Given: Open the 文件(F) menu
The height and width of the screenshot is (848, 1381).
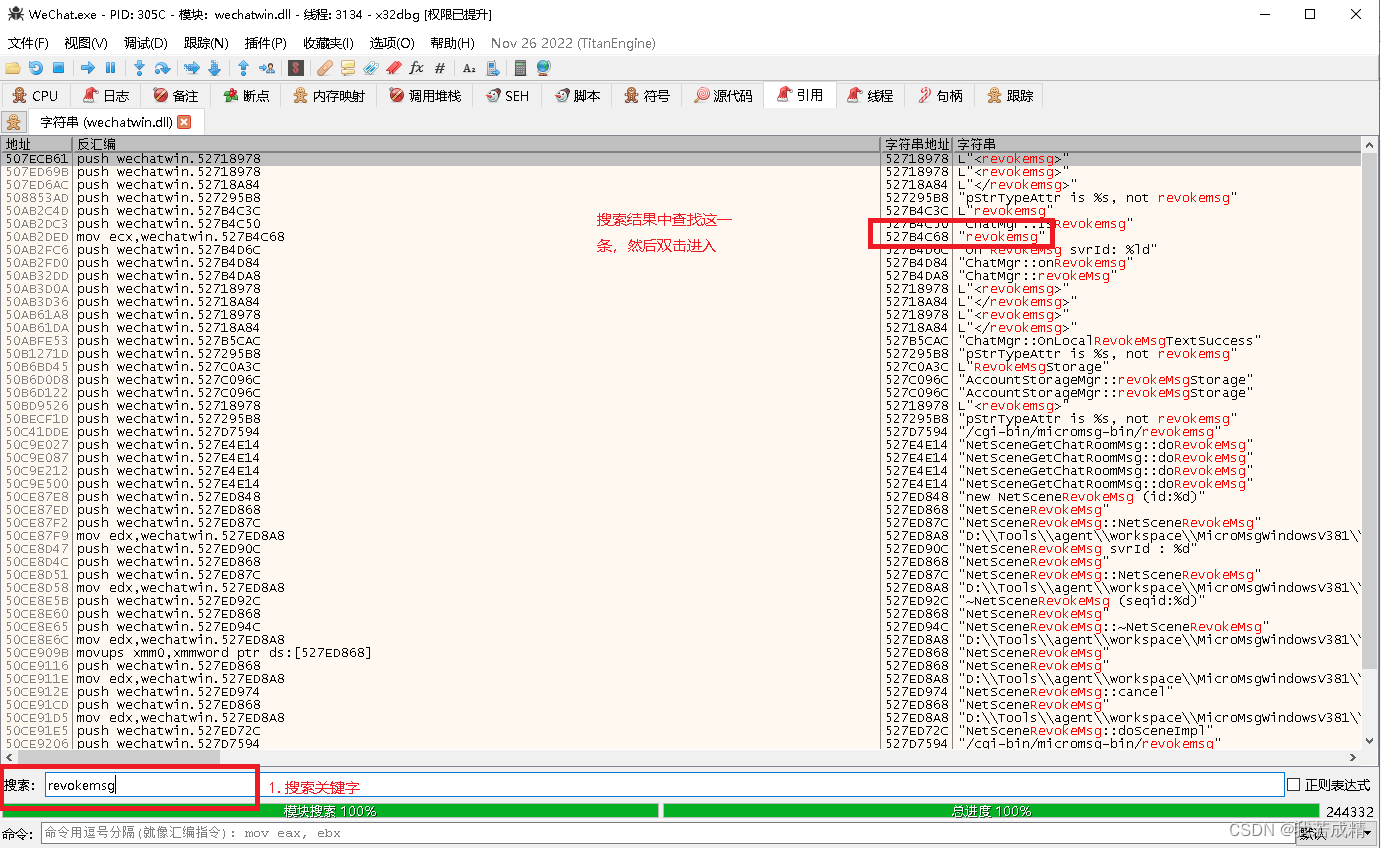Looking at the screenshot, I should tap(28, 43).
